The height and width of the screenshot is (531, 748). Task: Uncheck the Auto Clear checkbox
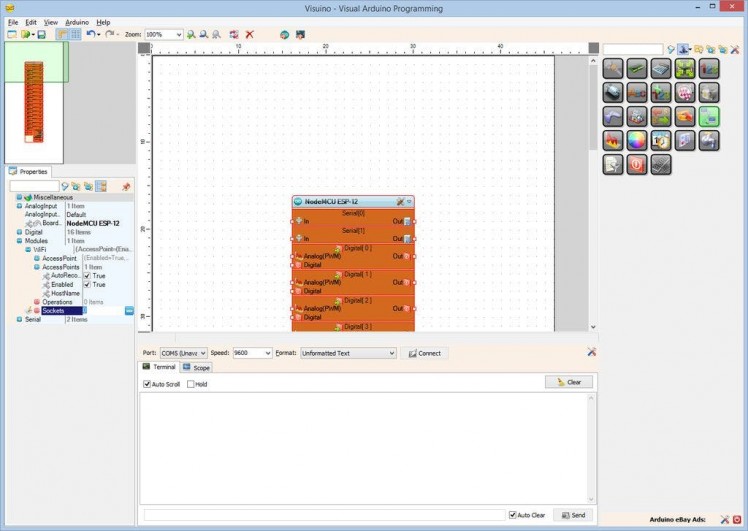pyautogui.click(x=513, y=515)
